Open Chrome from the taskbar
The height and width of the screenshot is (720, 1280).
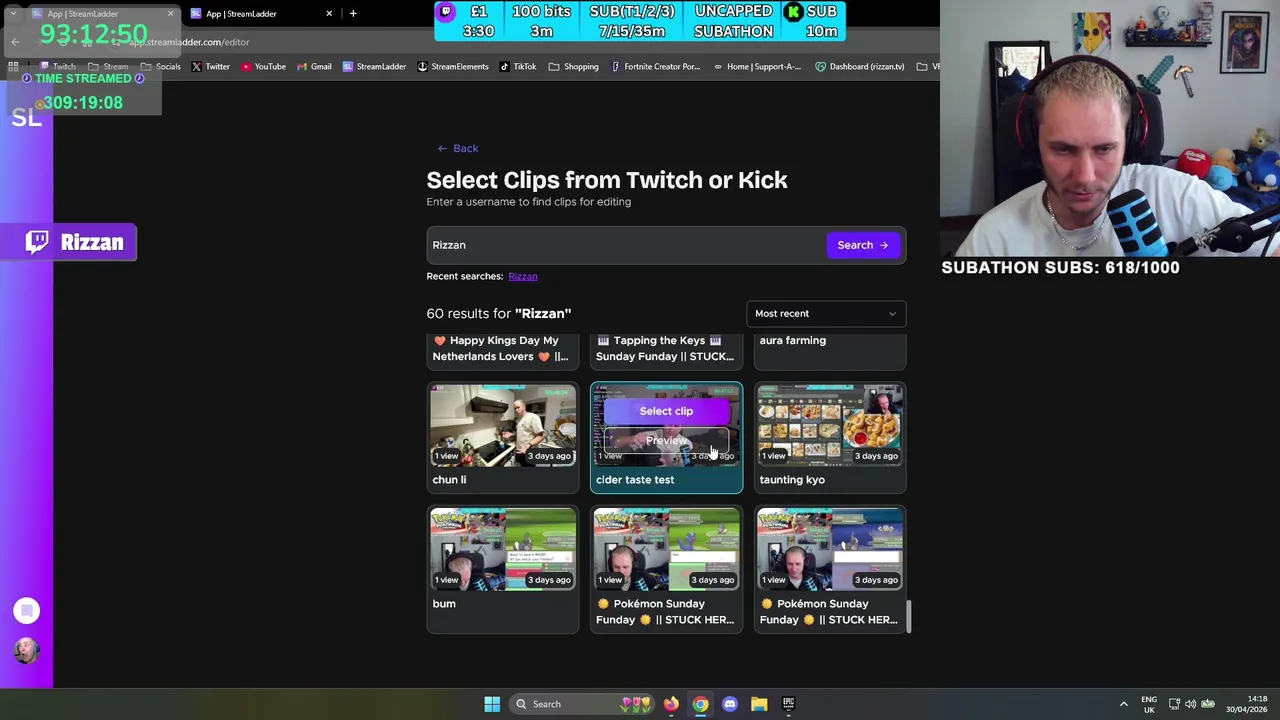tap(700, 704)
